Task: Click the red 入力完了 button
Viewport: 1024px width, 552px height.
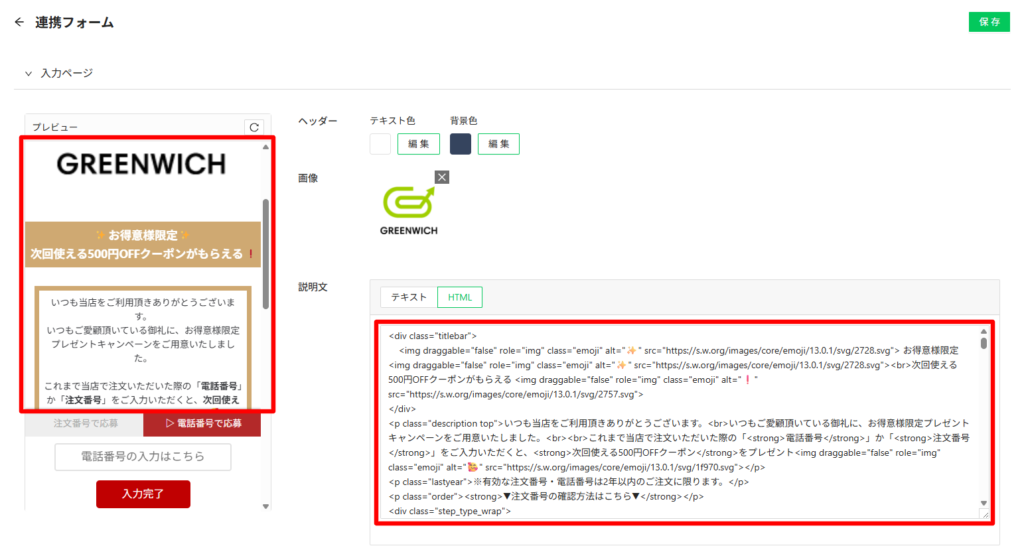Action: tap(143, 494)
